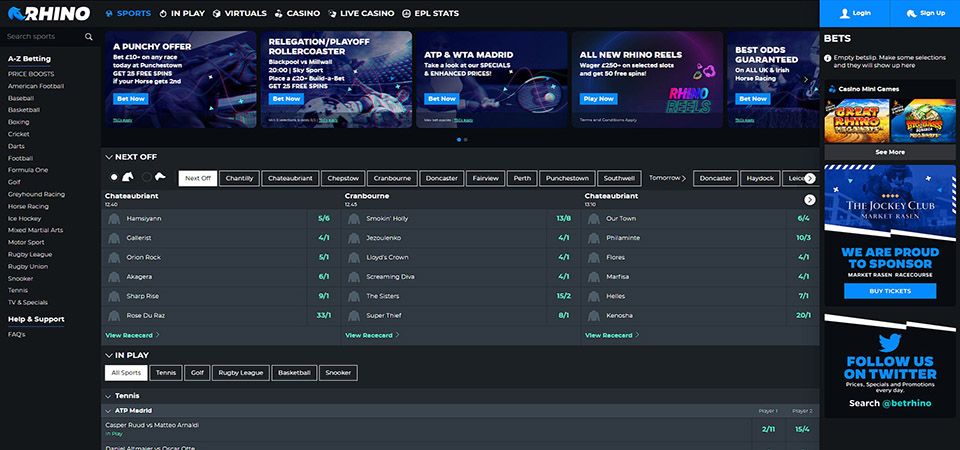Viewport: 960px width, 450px height.
Task: Open the Live Casino tab
Action: point(361,13)
